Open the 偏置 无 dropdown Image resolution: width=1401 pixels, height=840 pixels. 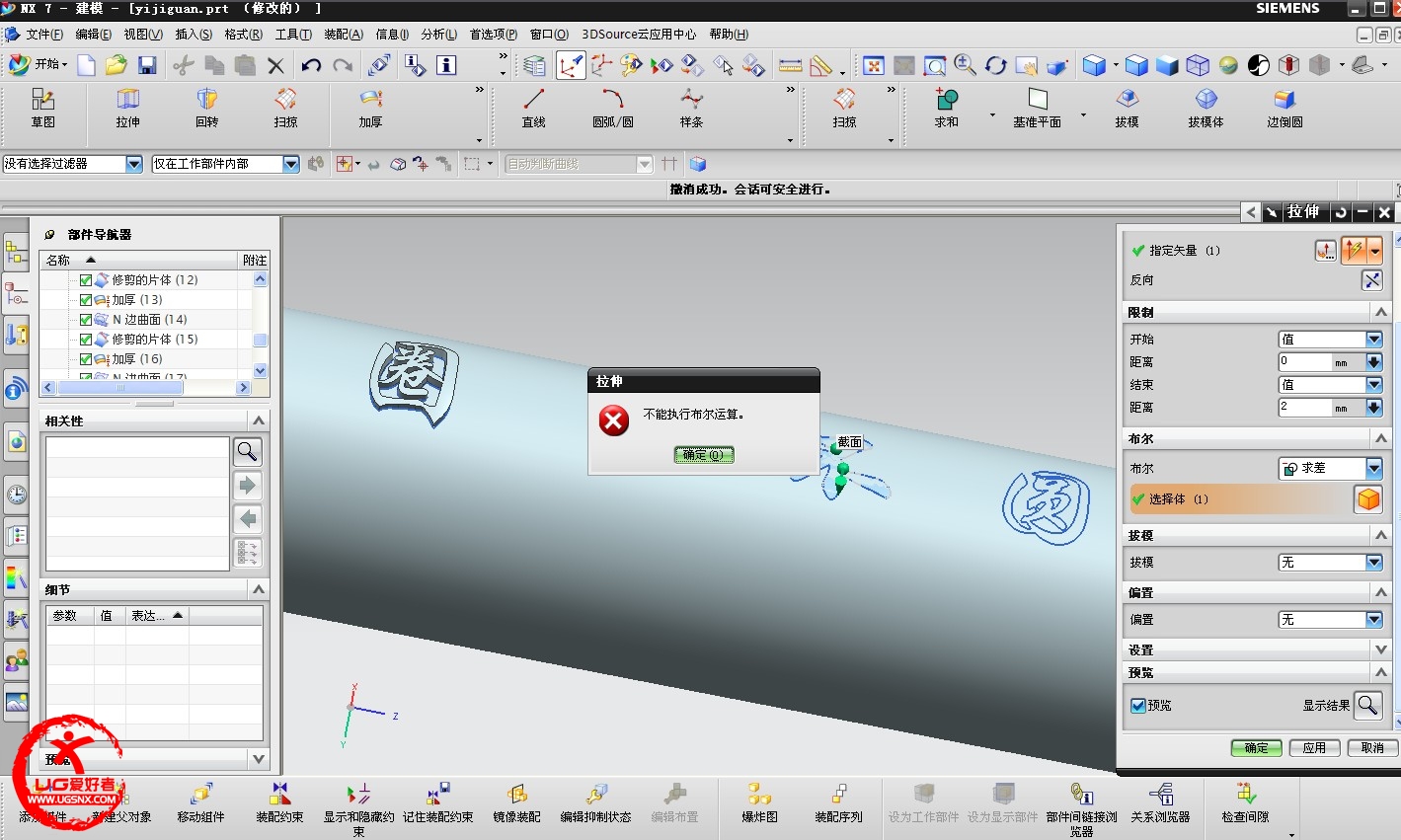coord(1373,620)
